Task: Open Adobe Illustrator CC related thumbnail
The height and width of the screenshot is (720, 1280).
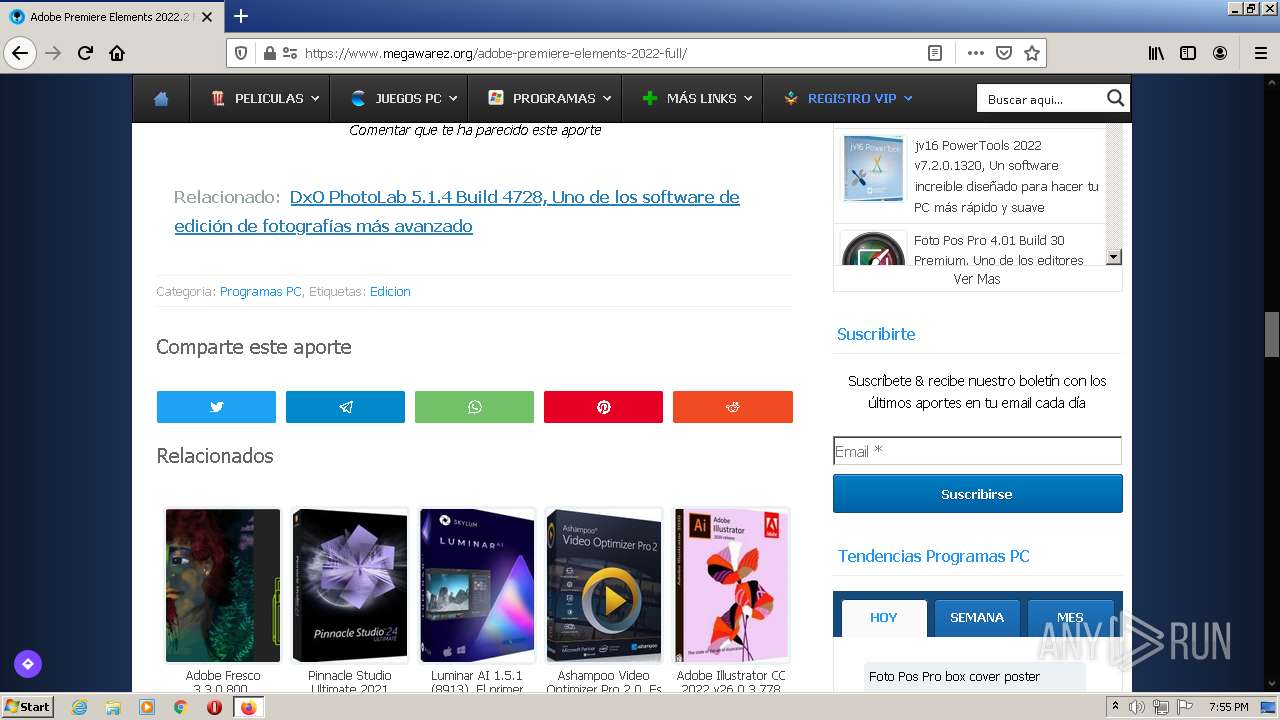Action: point(732,585)
